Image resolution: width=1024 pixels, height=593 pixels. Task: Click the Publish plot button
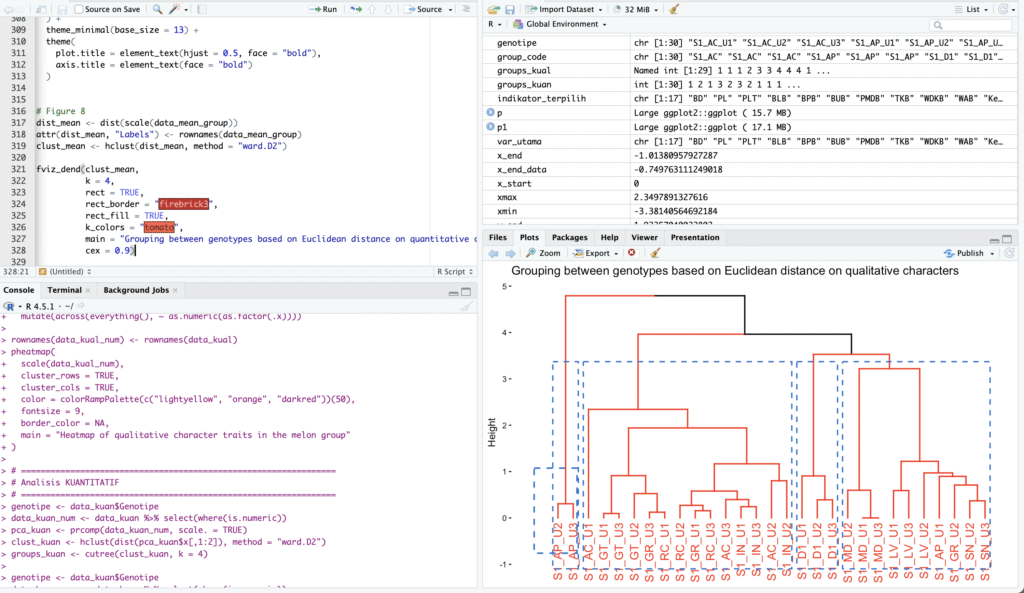[966, 253]
